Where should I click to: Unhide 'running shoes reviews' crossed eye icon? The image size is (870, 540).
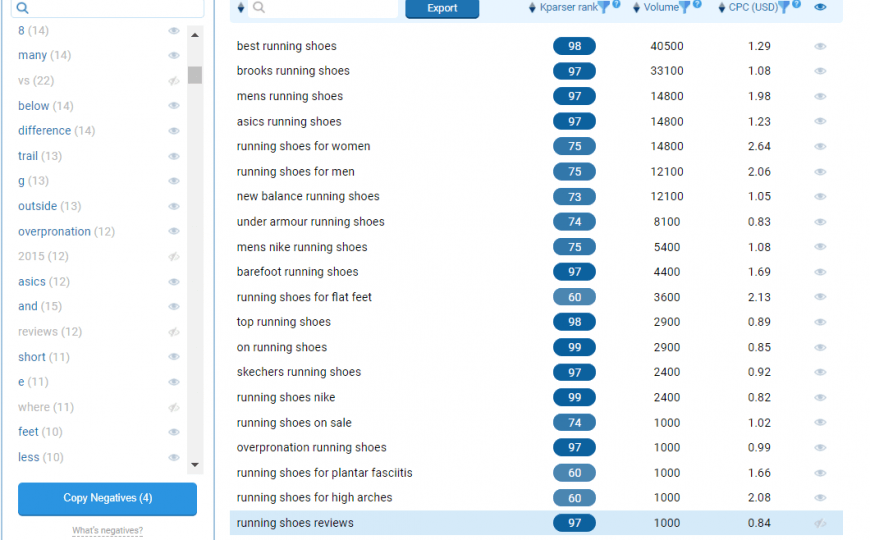click(x=820, y=523)
